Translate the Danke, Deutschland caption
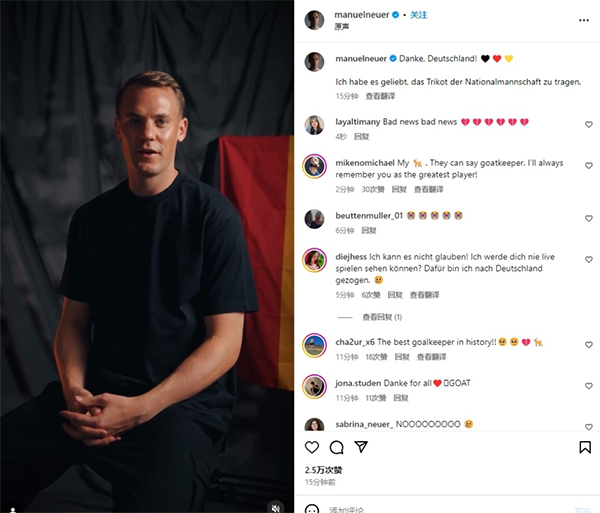The image size is (600, 513). pos(380,96)
